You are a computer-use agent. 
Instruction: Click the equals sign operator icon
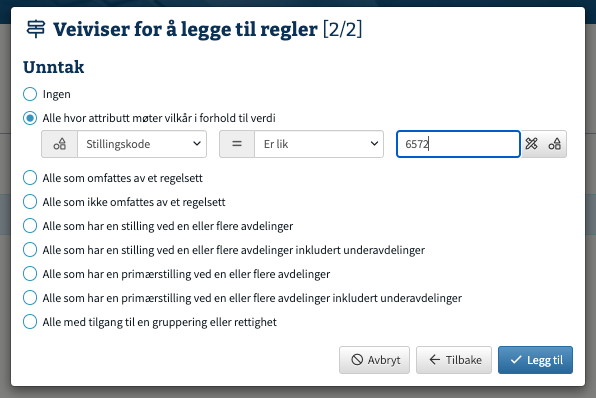237,144
